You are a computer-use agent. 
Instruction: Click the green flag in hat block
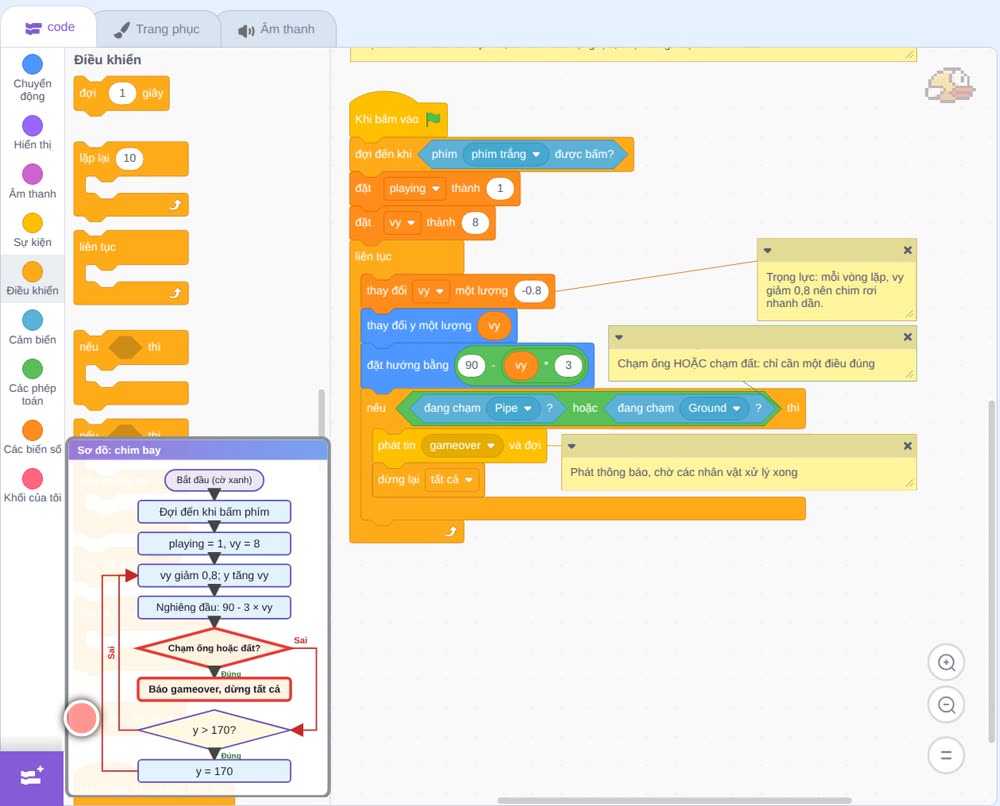(434, 119)
